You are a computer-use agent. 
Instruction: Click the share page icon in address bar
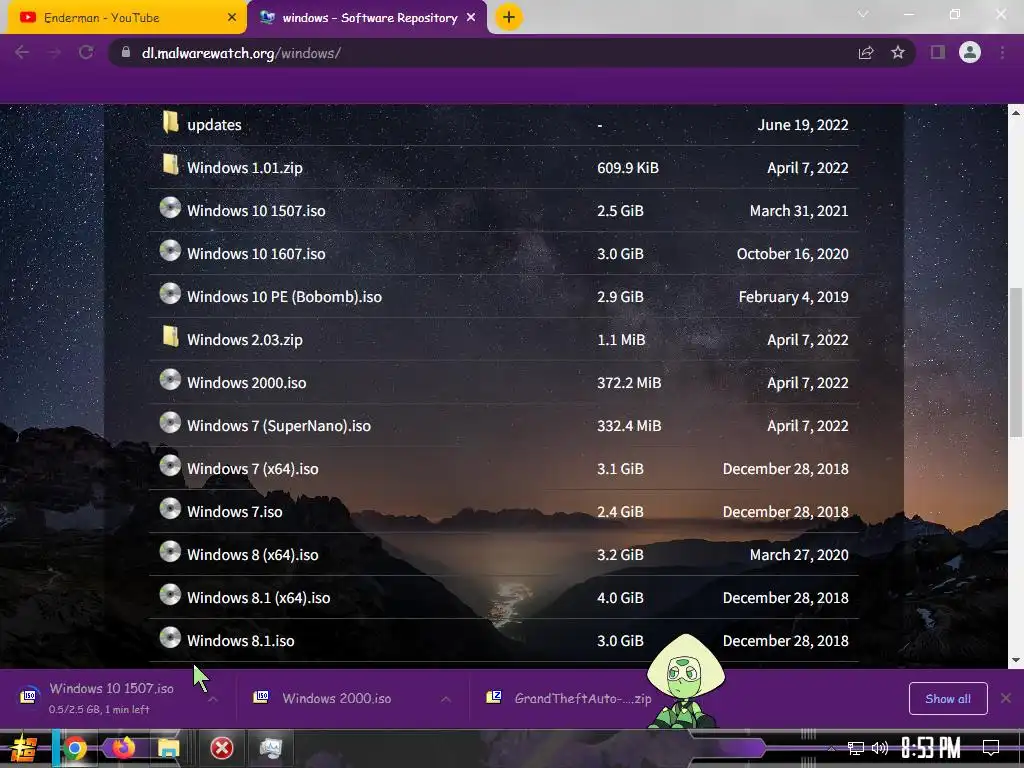click(866, 53)
